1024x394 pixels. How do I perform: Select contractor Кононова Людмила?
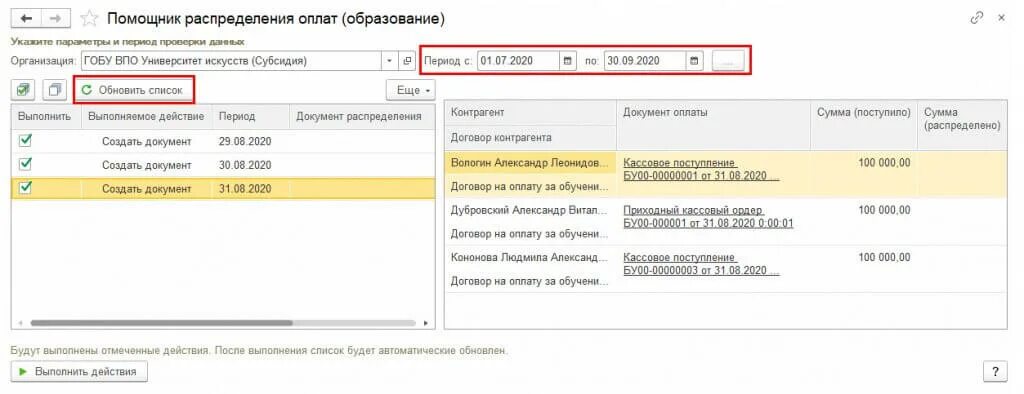click(x=530, y=257)
